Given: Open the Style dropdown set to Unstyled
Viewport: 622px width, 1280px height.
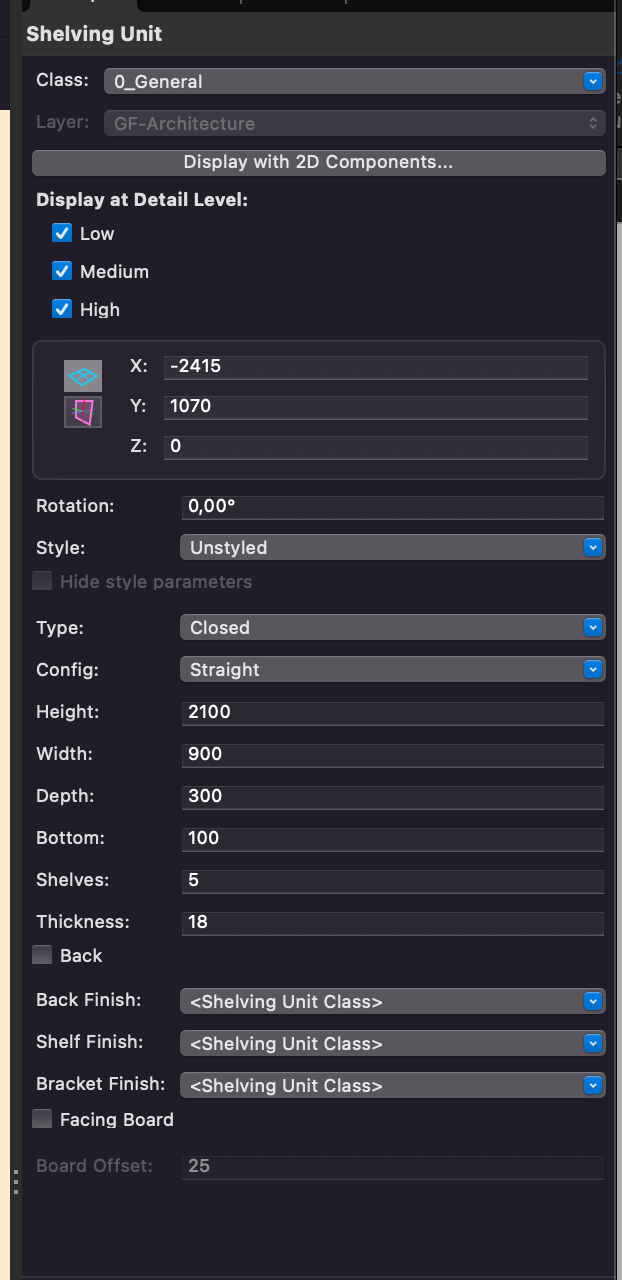Looking at the screenshot, I should (x=392, y=548).
